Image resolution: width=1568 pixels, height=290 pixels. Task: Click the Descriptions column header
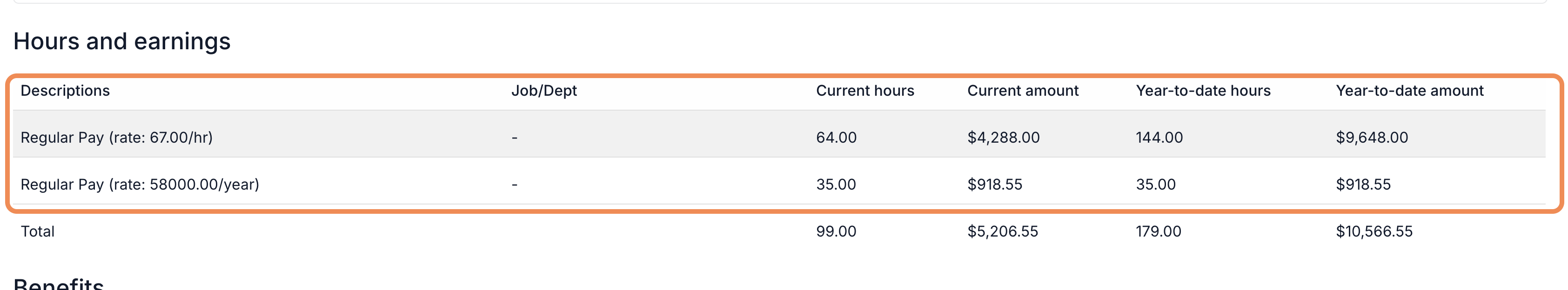point(65,91)
